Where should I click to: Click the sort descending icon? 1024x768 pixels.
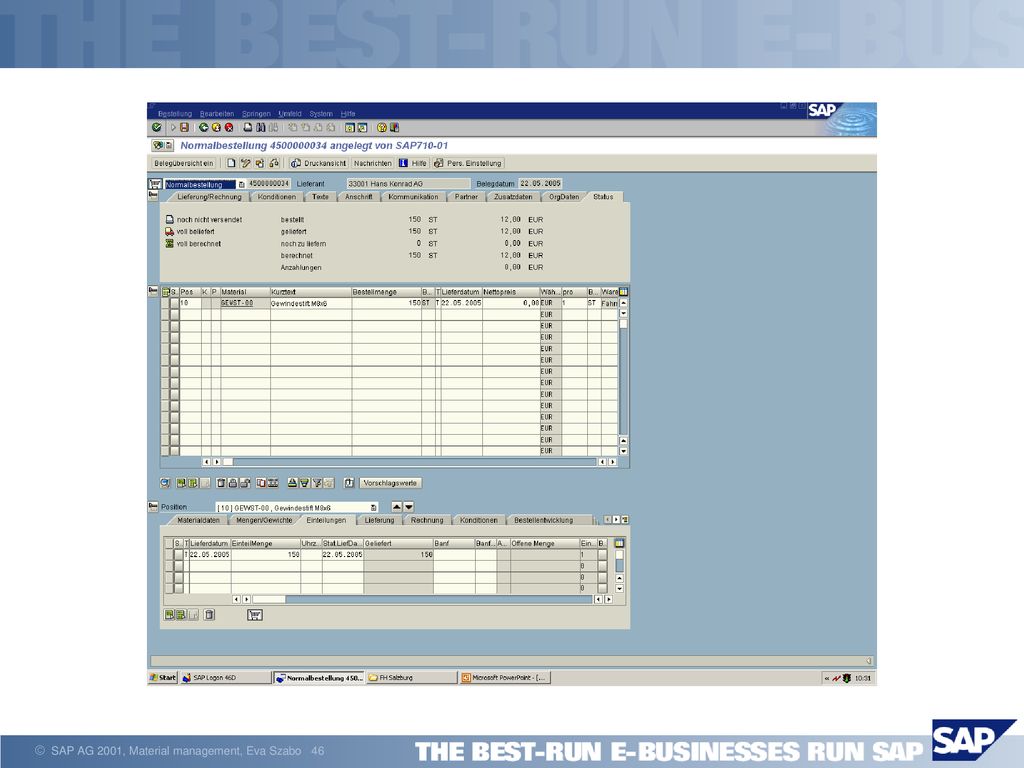(304, 483)
